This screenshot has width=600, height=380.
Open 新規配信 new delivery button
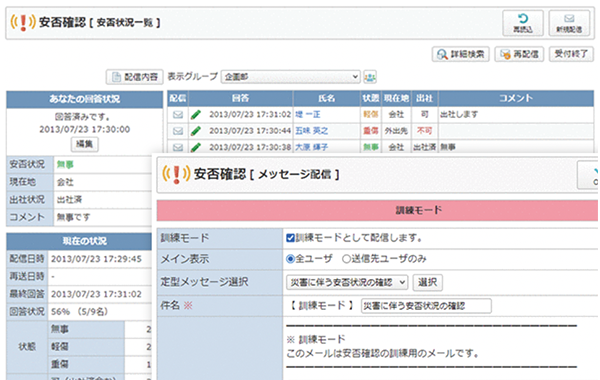[x=569, y=23]
